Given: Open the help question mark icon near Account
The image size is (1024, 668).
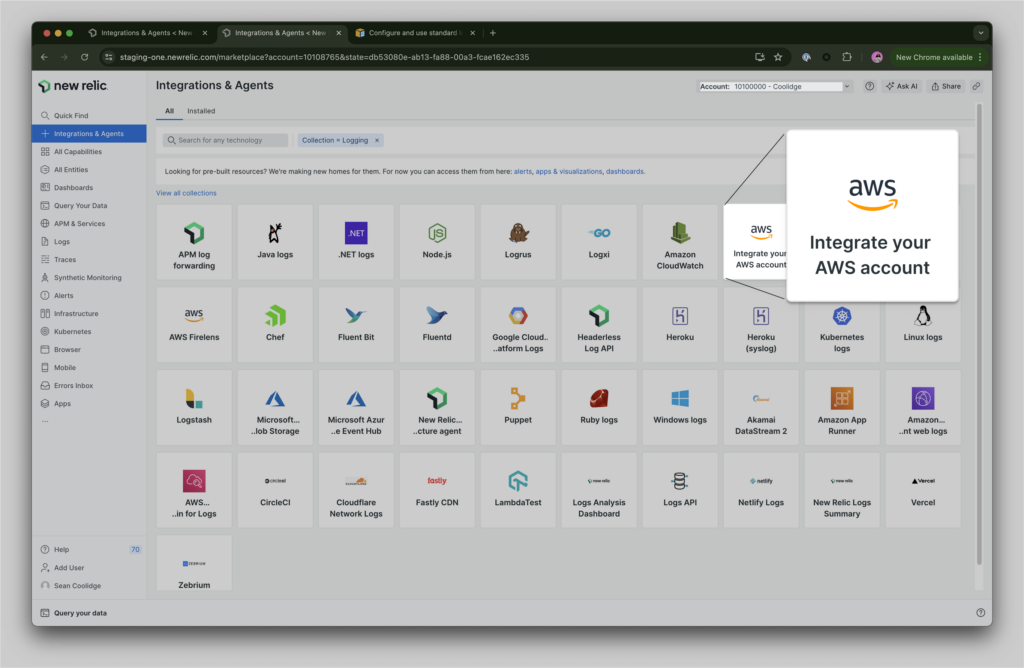Looking at the screenshot, I should coord(869,86).
